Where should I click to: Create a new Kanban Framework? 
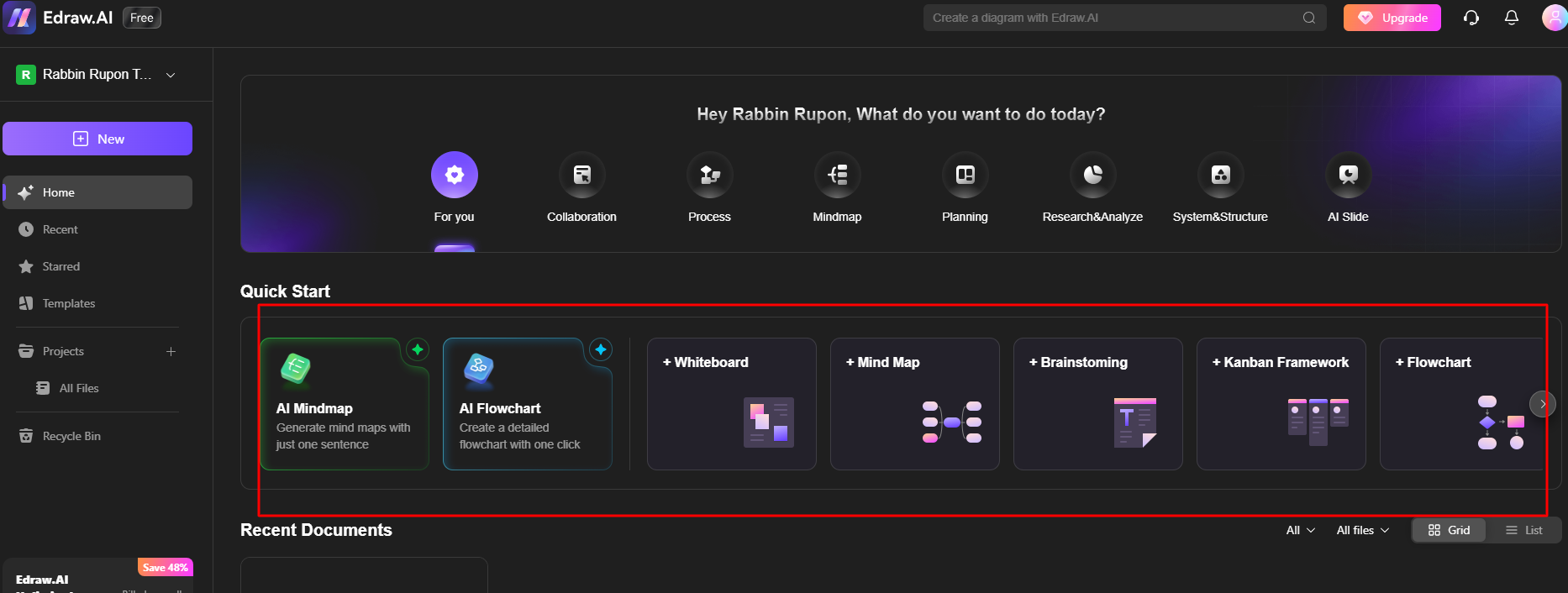tap(1281, 404)
